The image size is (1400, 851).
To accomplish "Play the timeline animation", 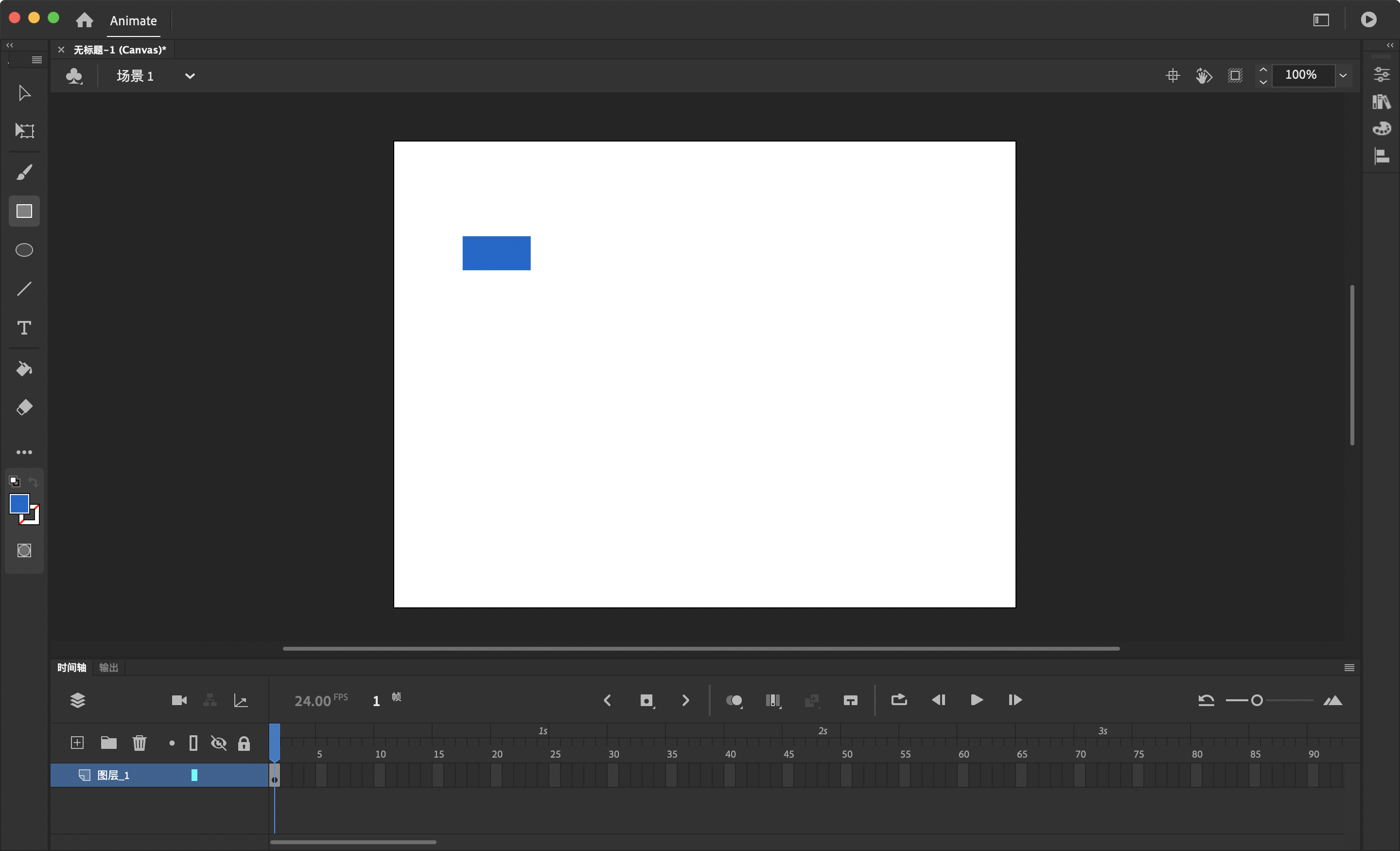I will (976, 700).
